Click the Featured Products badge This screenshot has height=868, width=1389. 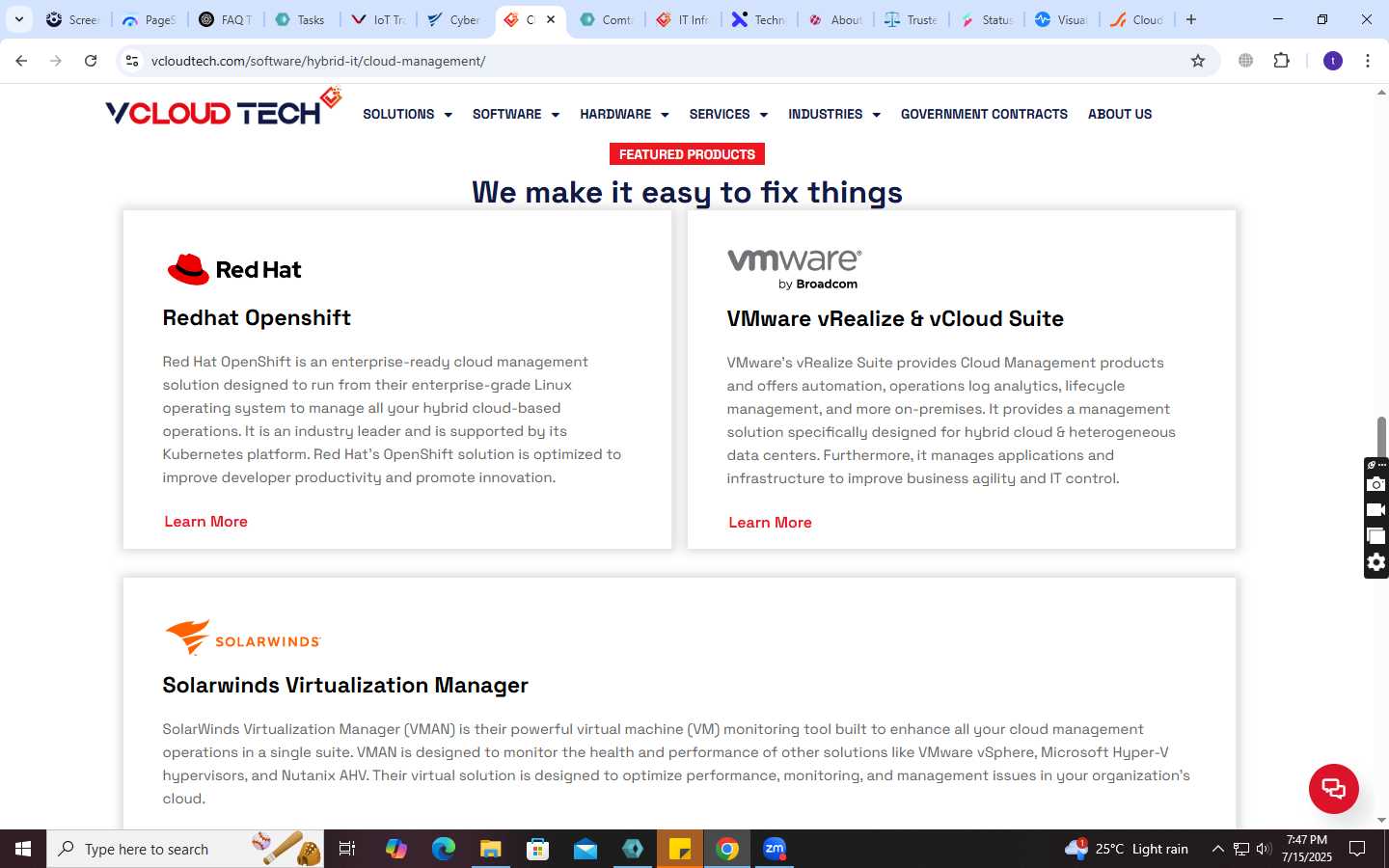click(687, 154)
